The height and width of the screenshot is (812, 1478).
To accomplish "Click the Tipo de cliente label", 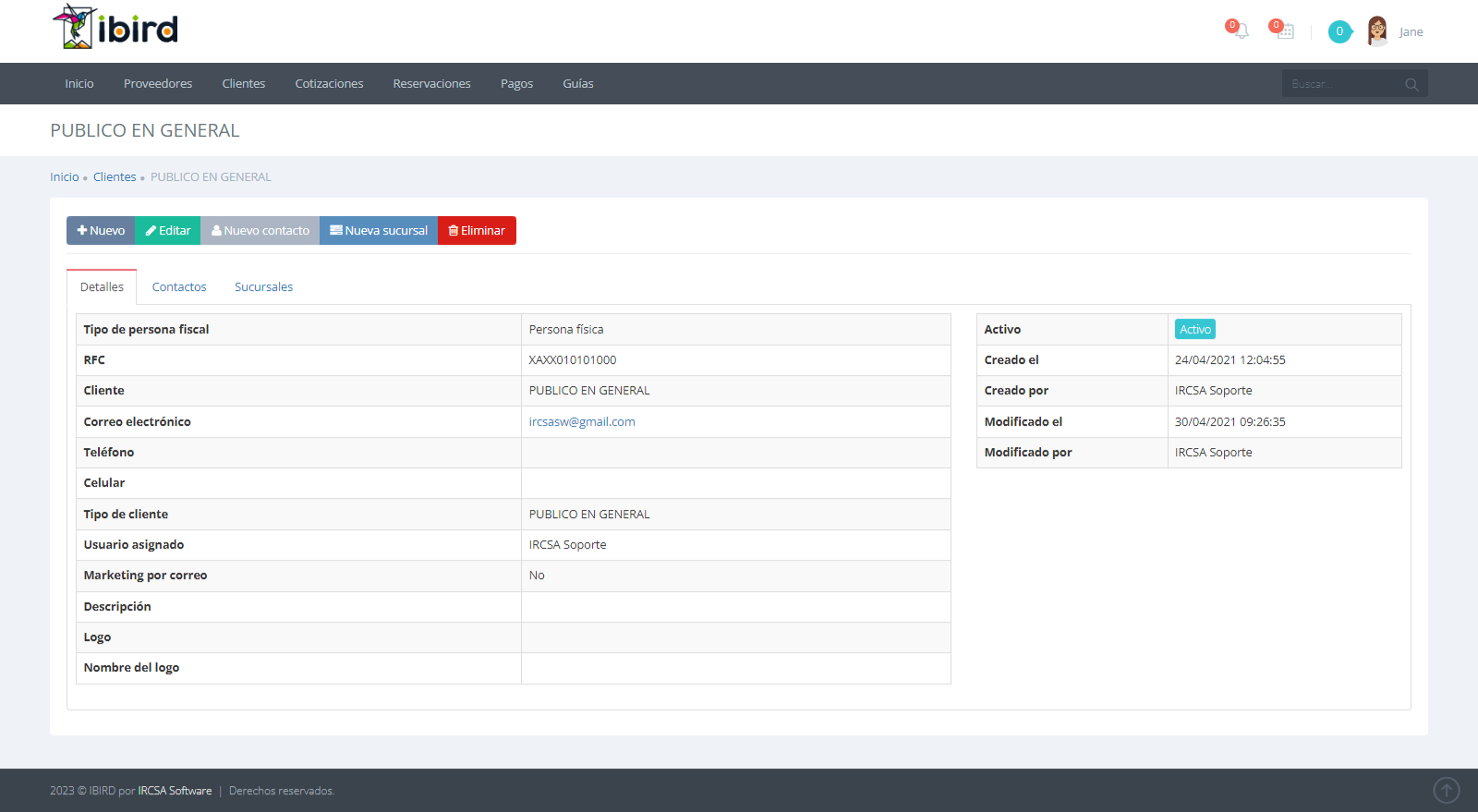I will (126, 514).
